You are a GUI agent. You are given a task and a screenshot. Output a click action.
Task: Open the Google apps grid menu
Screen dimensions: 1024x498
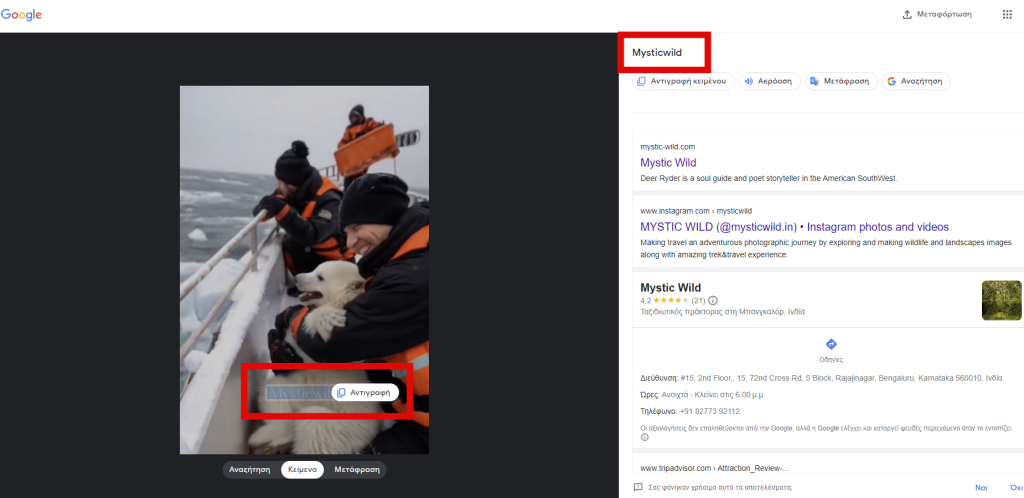tap(1007, 14)
